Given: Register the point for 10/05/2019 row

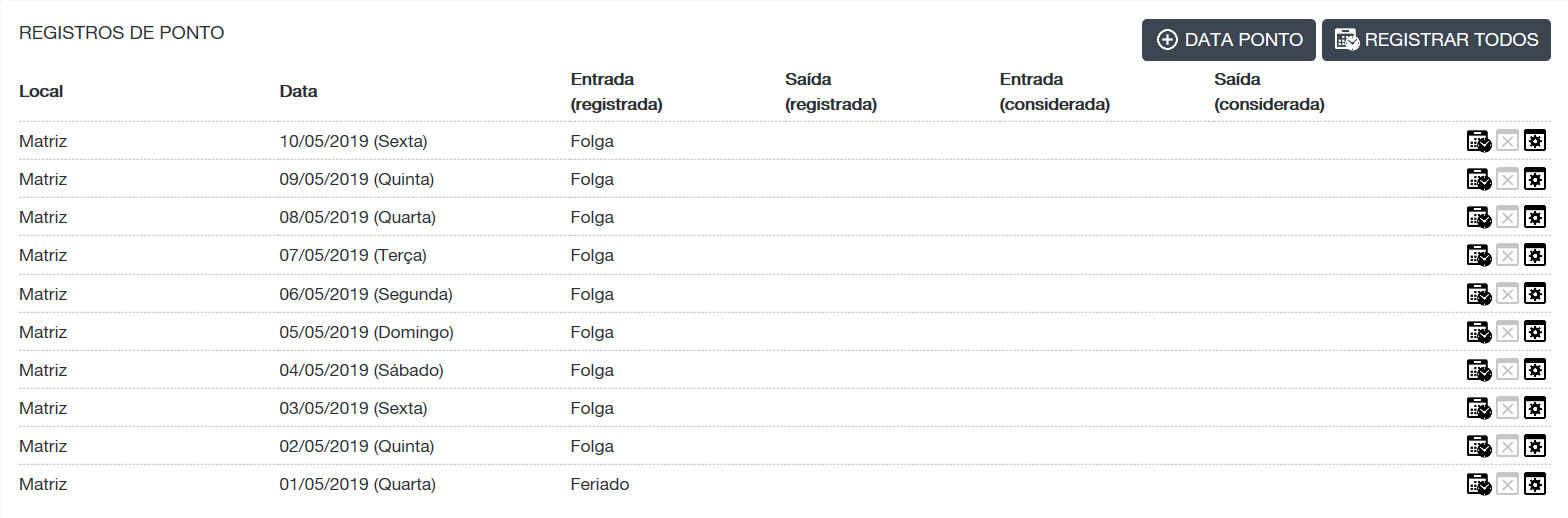Looking at the screenshot, I should [x=1478, y=142].
